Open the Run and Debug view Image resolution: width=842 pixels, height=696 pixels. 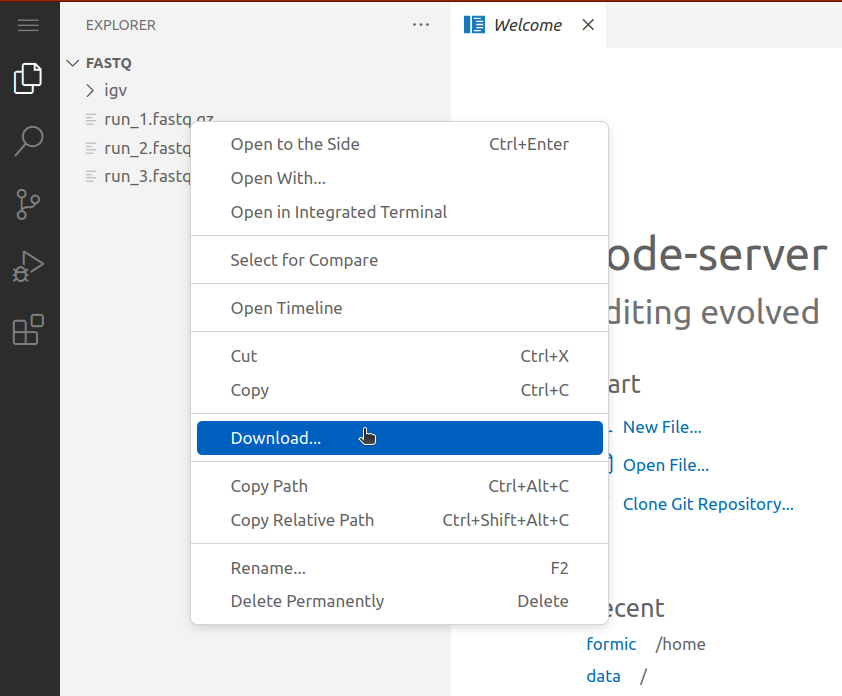[x=28, y=266]
